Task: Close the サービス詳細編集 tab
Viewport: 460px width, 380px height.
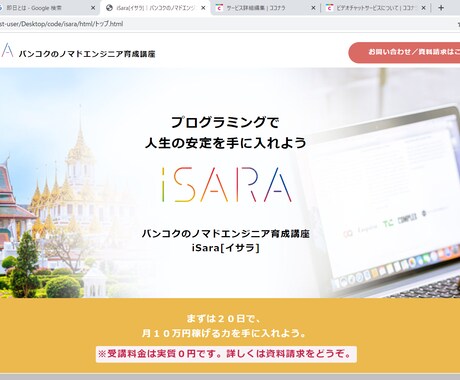Action: [313, 8]
